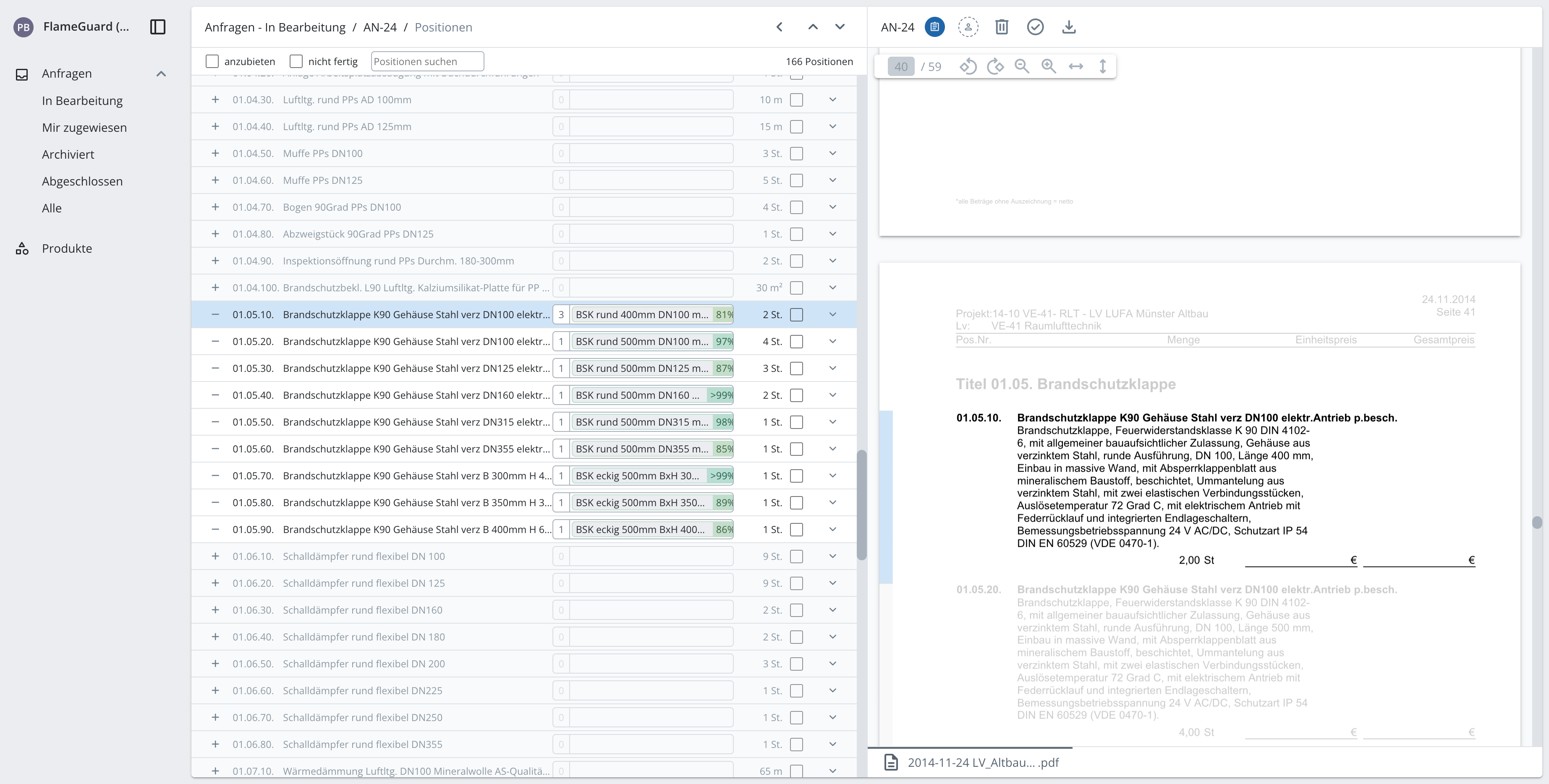Zoom in on the PDF
This screenshot has width=1549, height=784.
(x=1049, y=66)
